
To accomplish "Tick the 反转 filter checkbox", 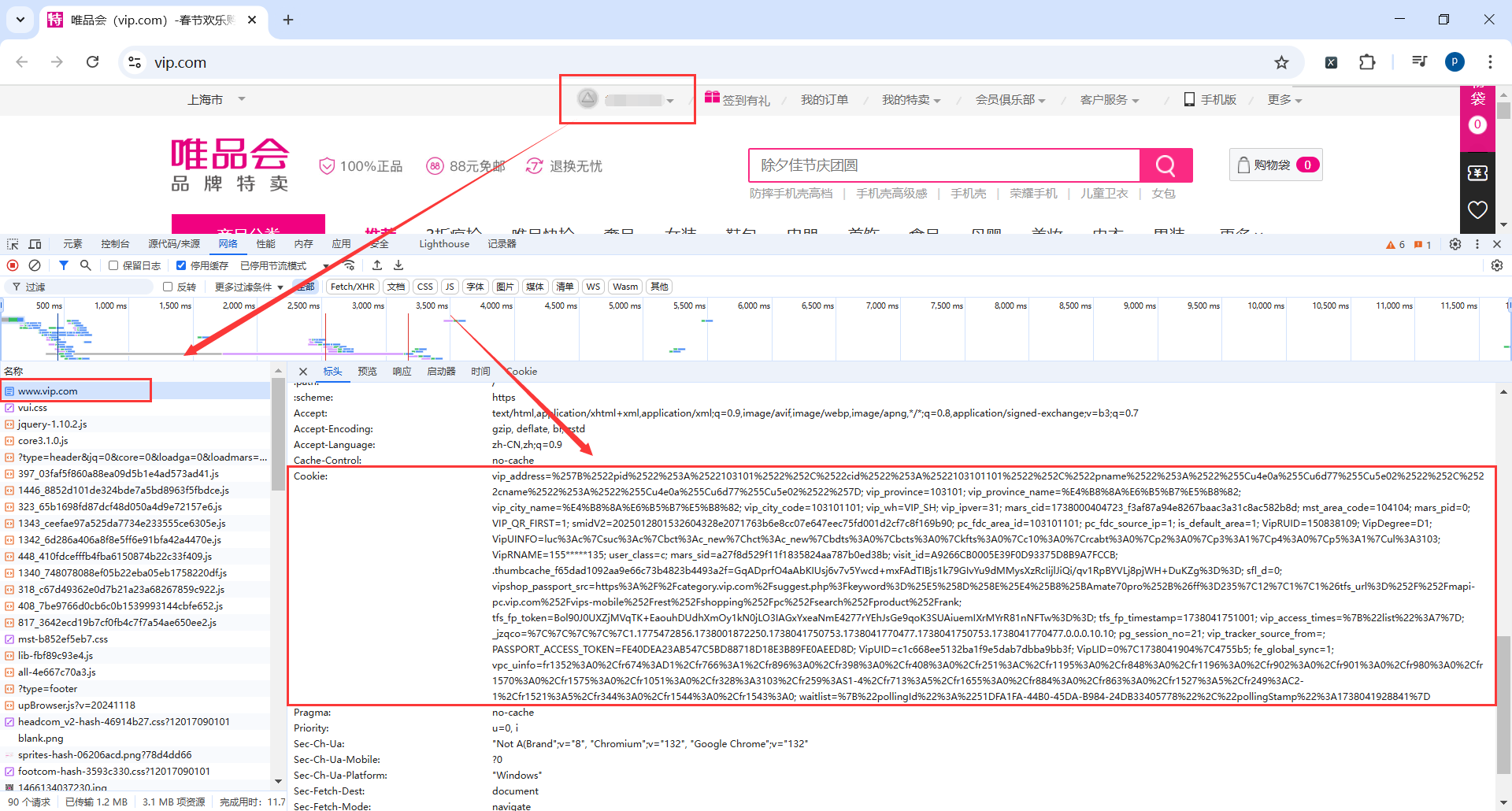I will [168, 287].
